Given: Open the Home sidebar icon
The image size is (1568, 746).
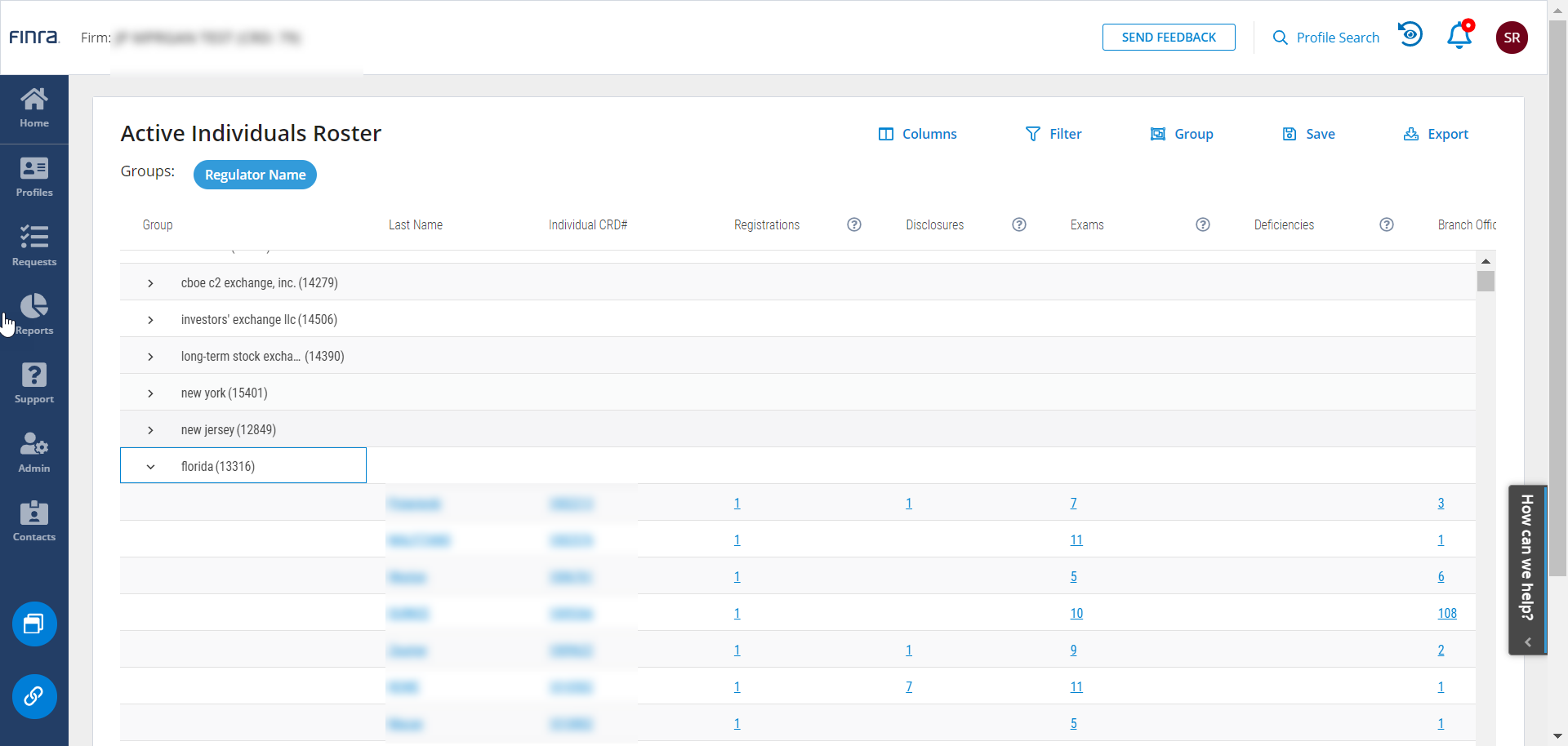Looking at the screenshot, I should 34,109.
